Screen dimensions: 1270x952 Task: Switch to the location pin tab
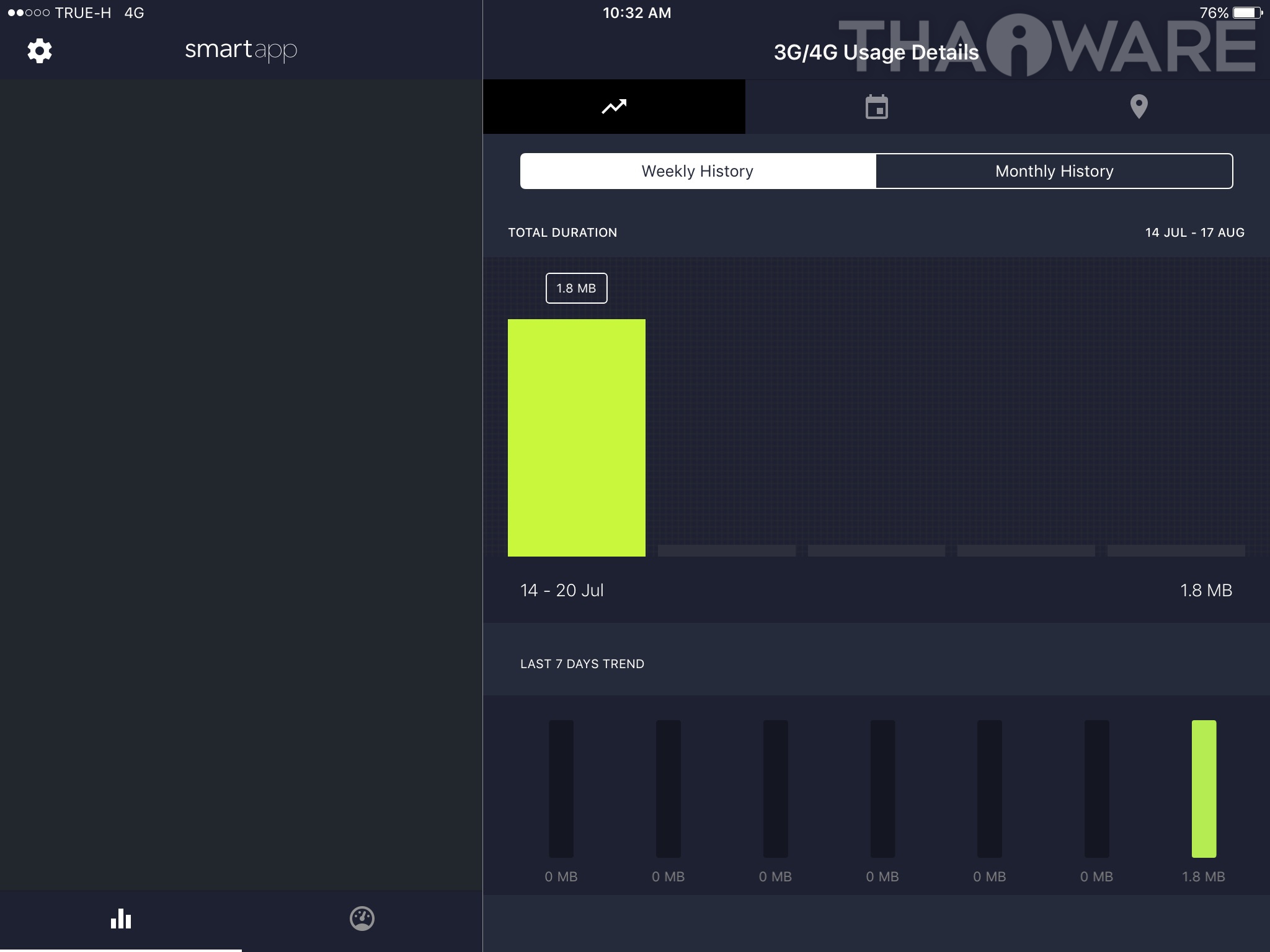pos(1139,107)
